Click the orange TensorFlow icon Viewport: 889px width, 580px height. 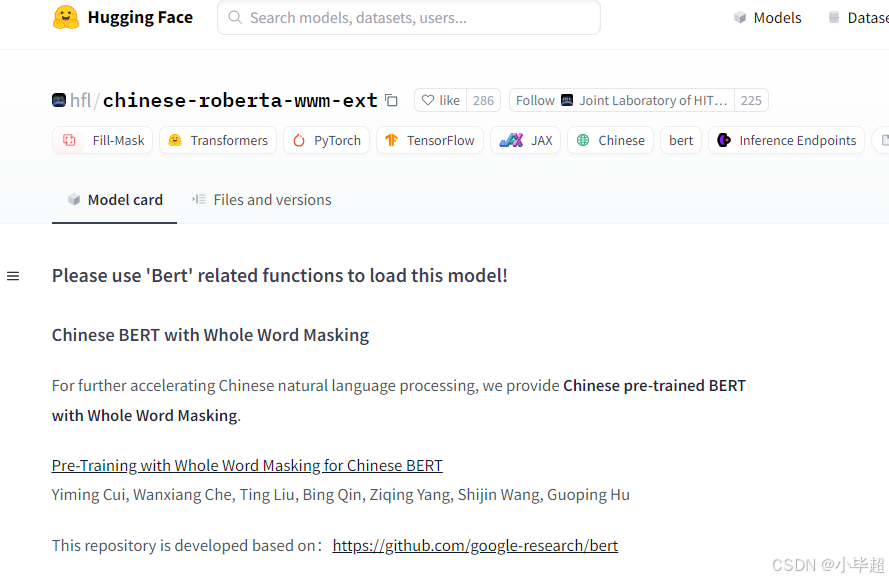point(391,140)
